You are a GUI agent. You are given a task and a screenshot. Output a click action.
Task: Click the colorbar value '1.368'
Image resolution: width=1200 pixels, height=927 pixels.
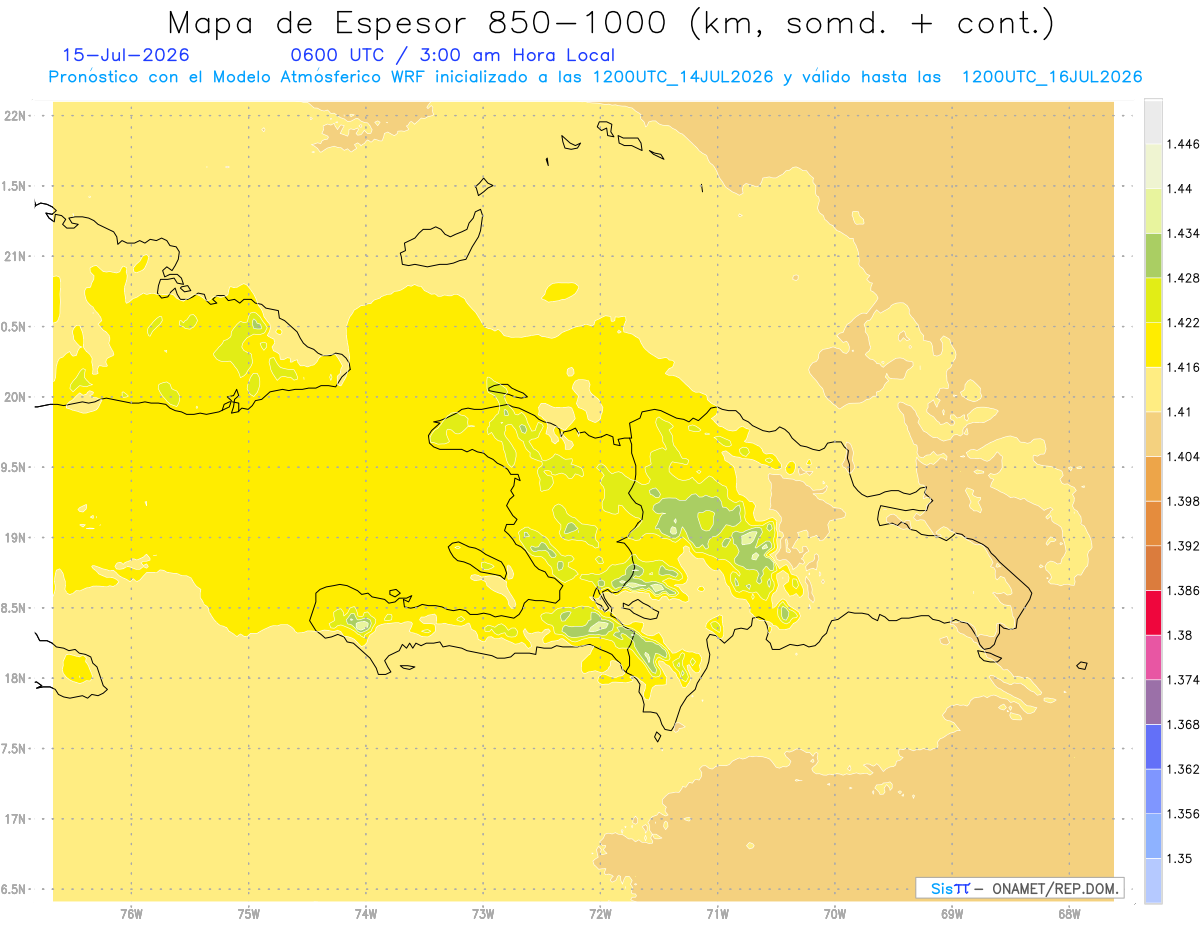coord(1183,724)
